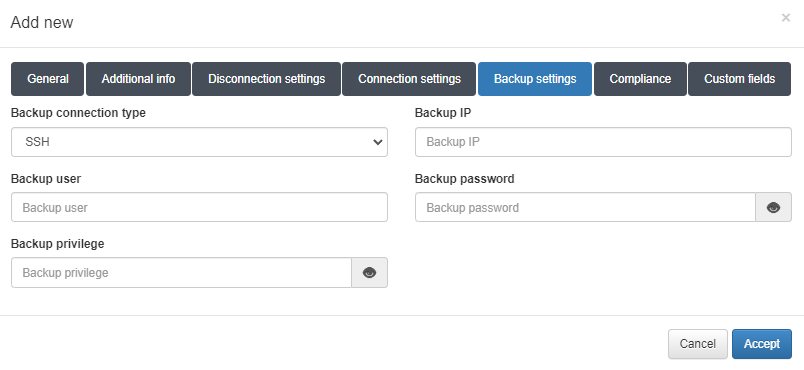Go to Disconnection settings tab

point(267,79)
